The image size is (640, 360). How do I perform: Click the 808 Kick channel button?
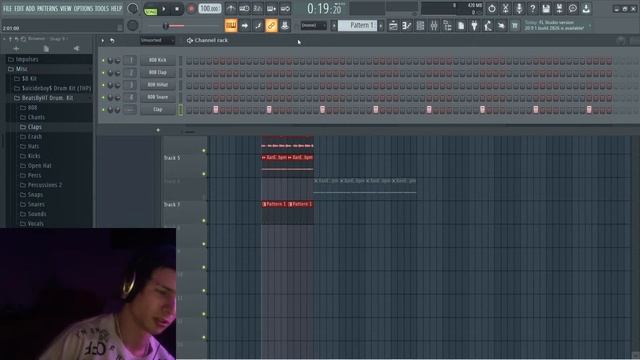coord(158,60)
